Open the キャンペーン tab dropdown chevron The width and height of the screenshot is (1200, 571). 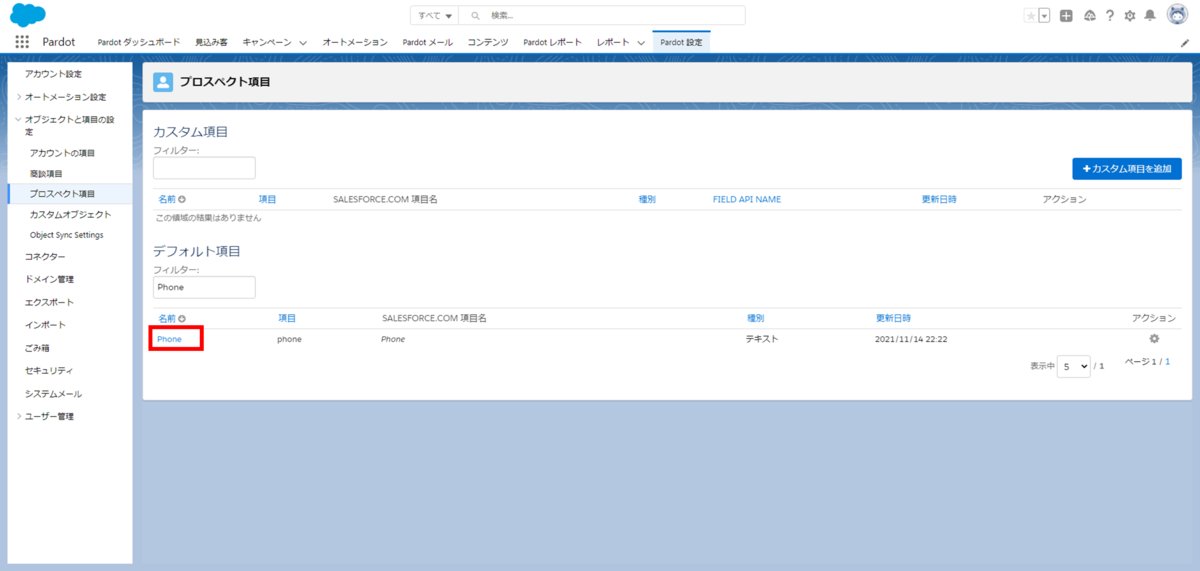pos(303,43)
